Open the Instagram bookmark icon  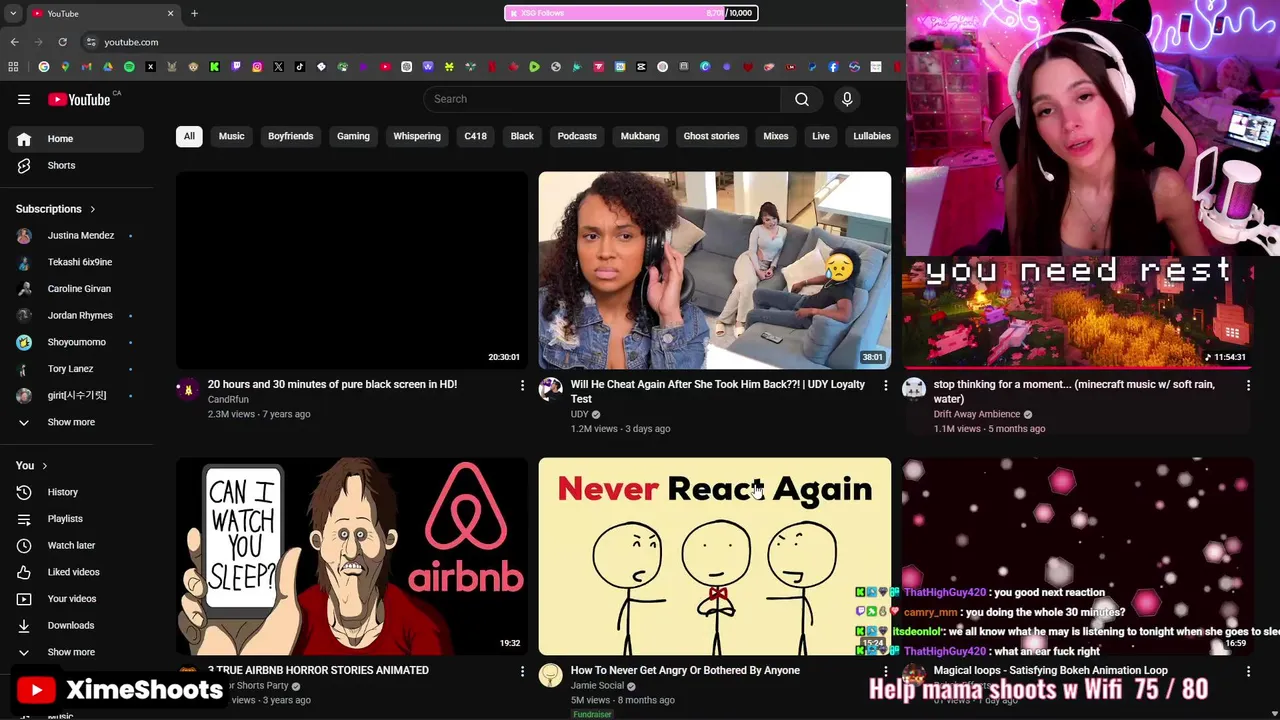(x=257, y=67)
